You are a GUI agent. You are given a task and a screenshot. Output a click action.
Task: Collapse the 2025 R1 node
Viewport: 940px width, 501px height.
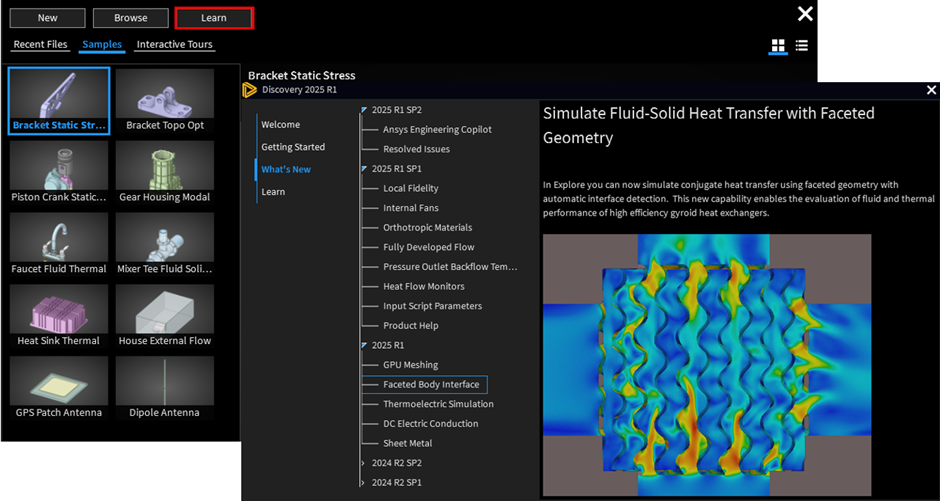point(364,345)
